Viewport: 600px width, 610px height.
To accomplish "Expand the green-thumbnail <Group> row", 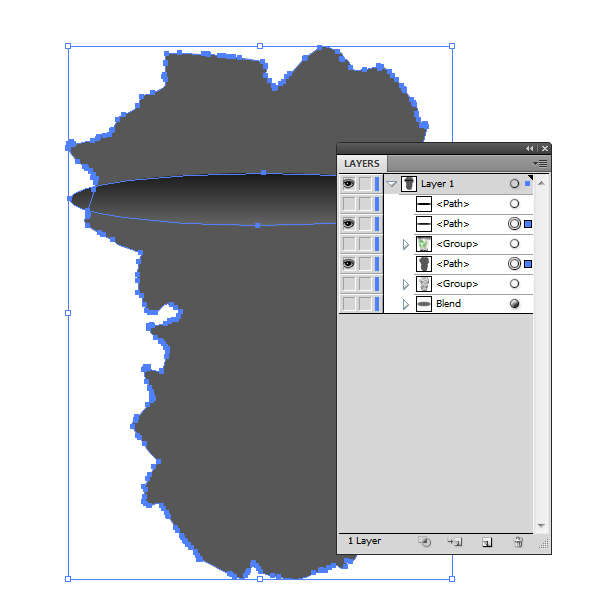I will pyautogui.click(x=405, y=244).
